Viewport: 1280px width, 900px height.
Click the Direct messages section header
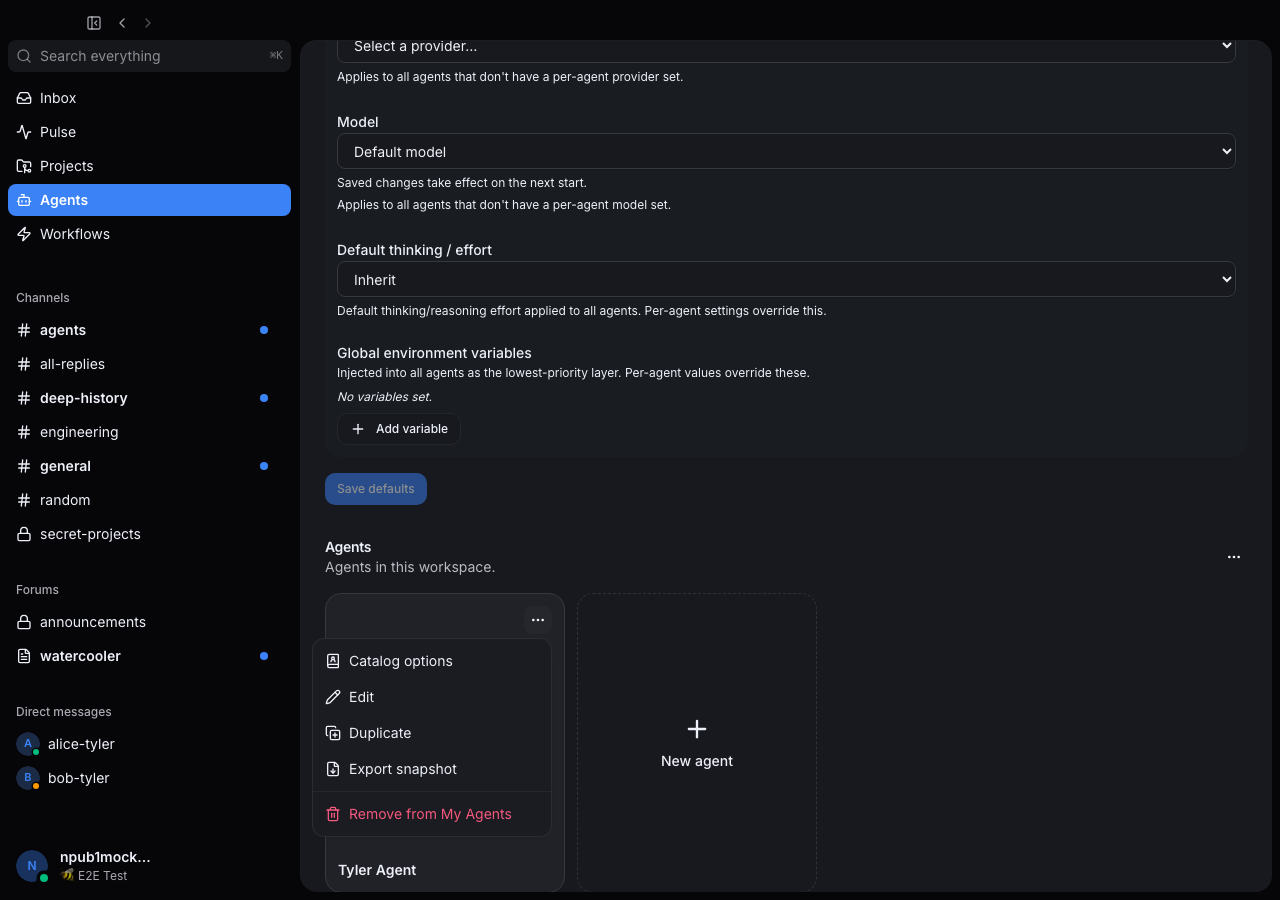tap(64, 712)
